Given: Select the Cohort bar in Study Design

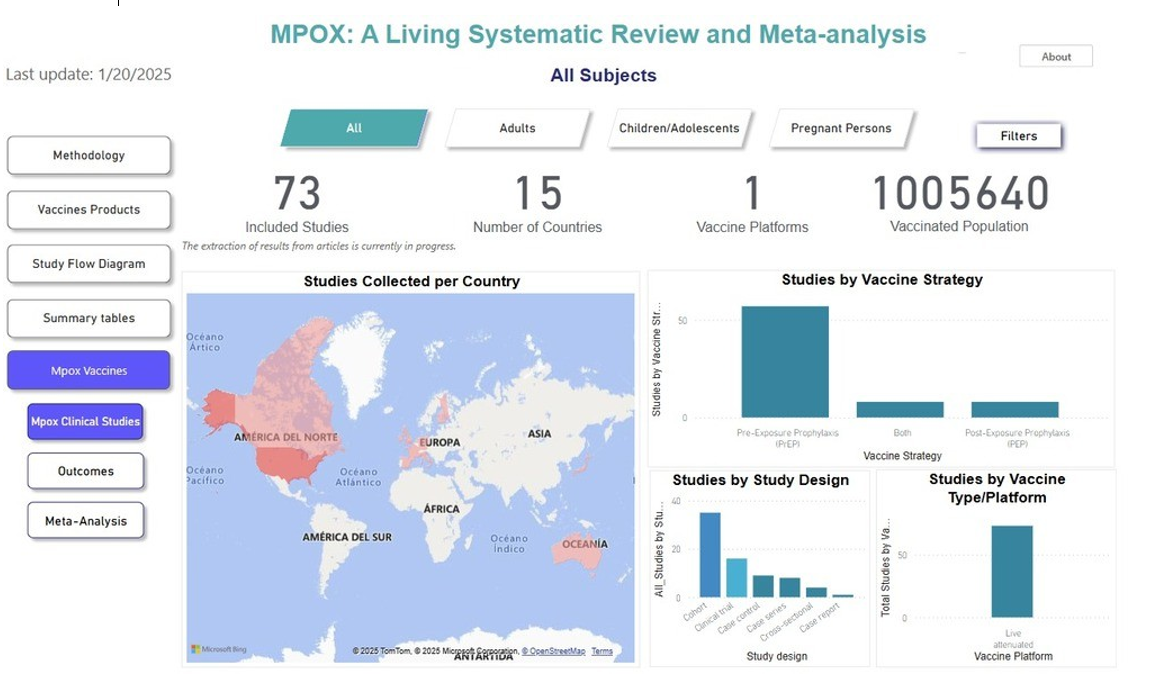Looking at the screenshot, I should (x=710, y=555).
